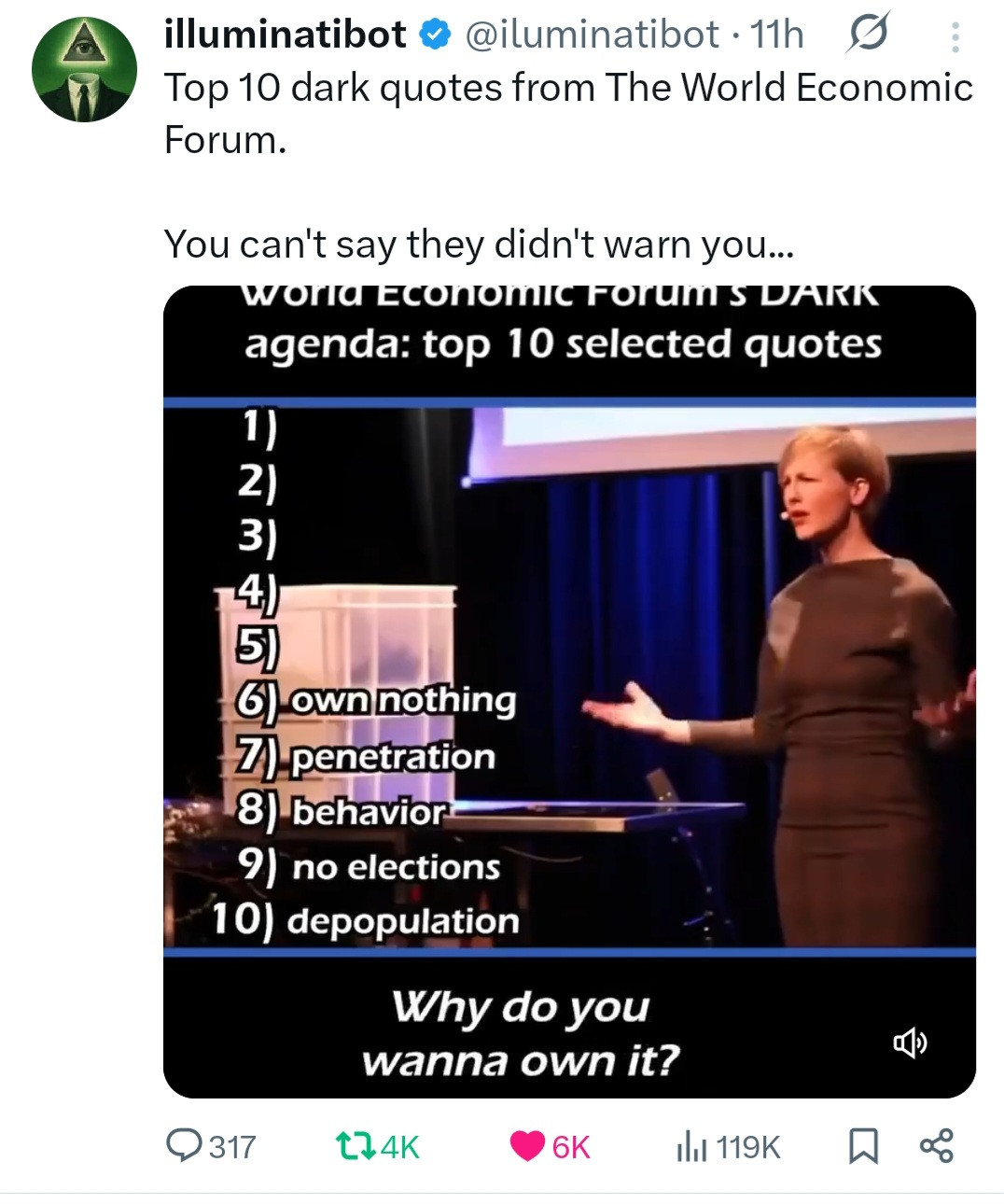Click the share icon
This screenshot has width=1004, height=1204.
tap(936, 1145)
